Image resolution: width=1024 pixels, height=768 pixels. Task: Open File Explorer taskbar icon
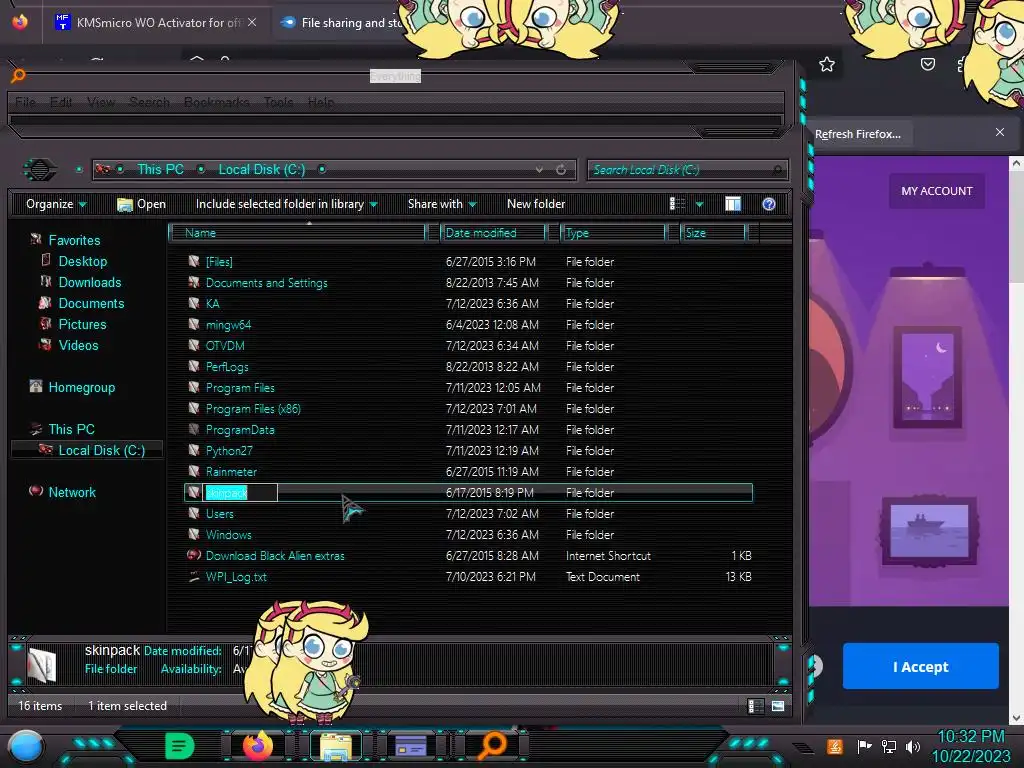tap(336, 746)
